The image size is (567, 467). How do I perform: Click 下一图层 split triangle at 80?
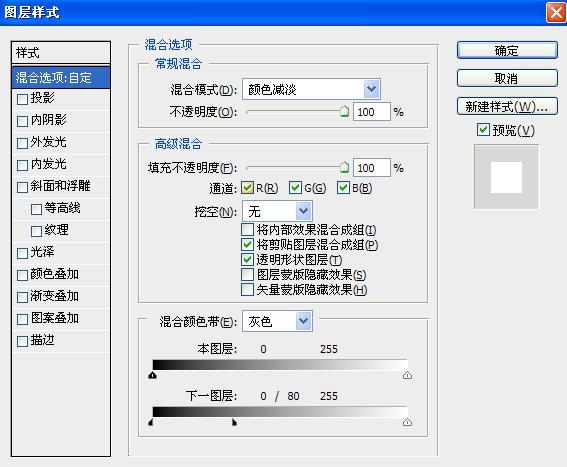pos(234,422)
